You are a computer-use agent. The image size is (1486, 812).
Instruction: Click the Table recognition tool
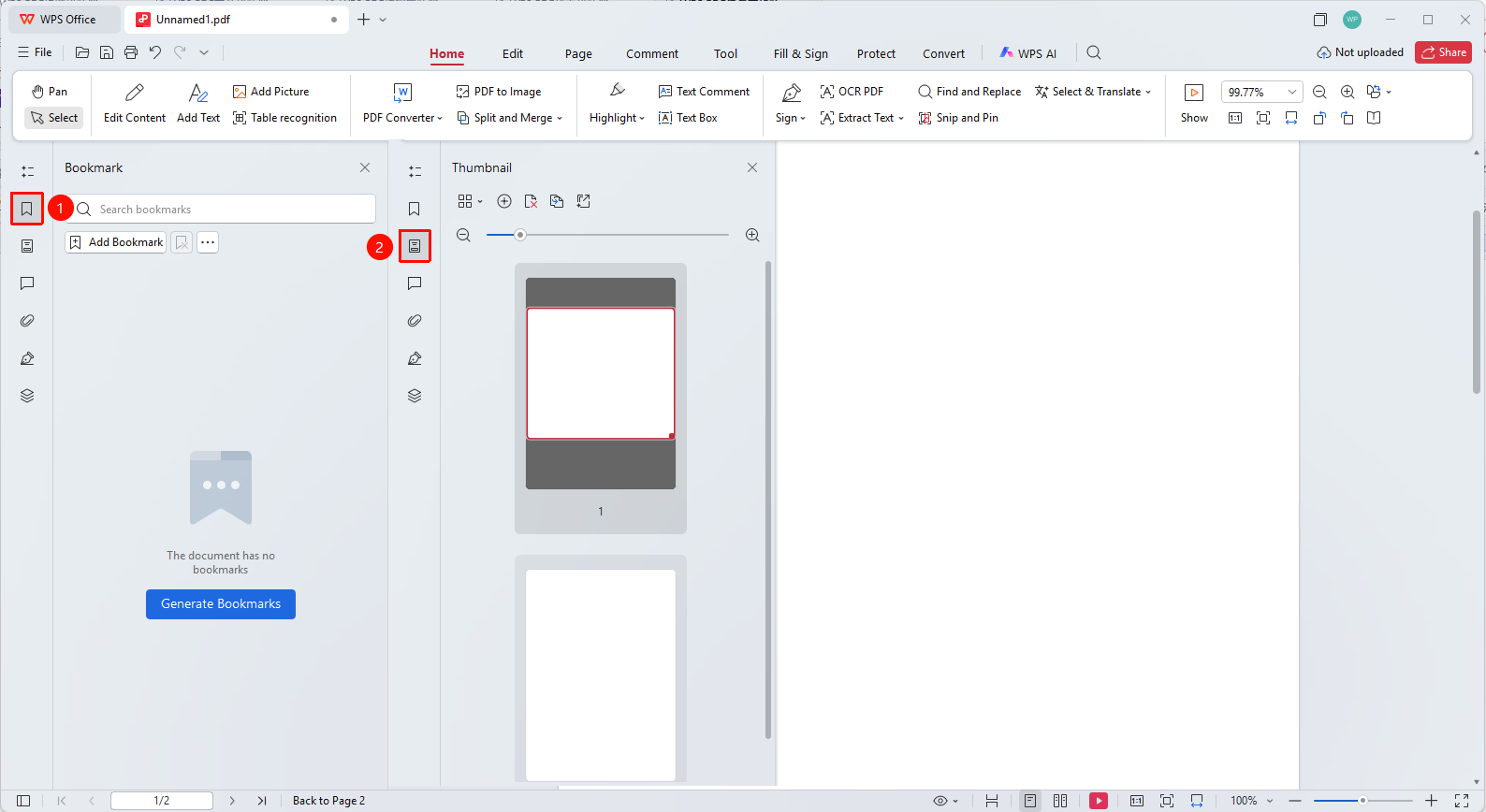(x=284, y=118)
